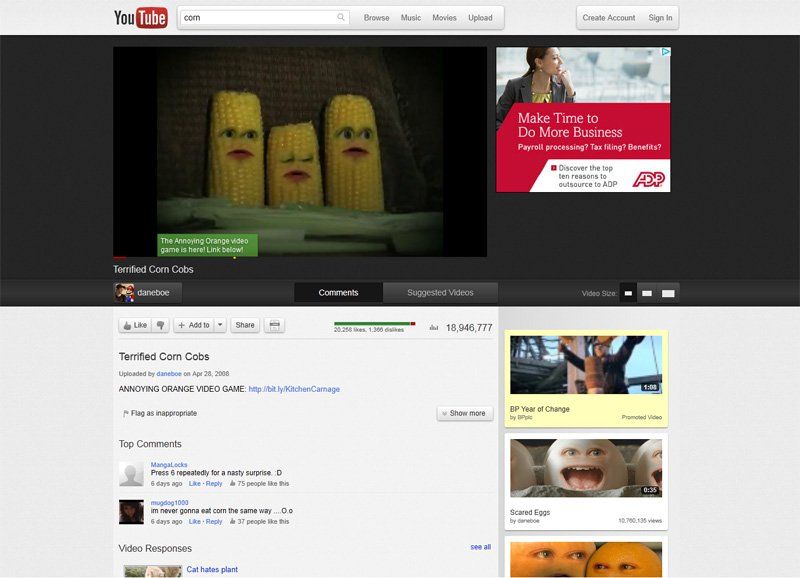Select the large video size icon

click(668, 293)
